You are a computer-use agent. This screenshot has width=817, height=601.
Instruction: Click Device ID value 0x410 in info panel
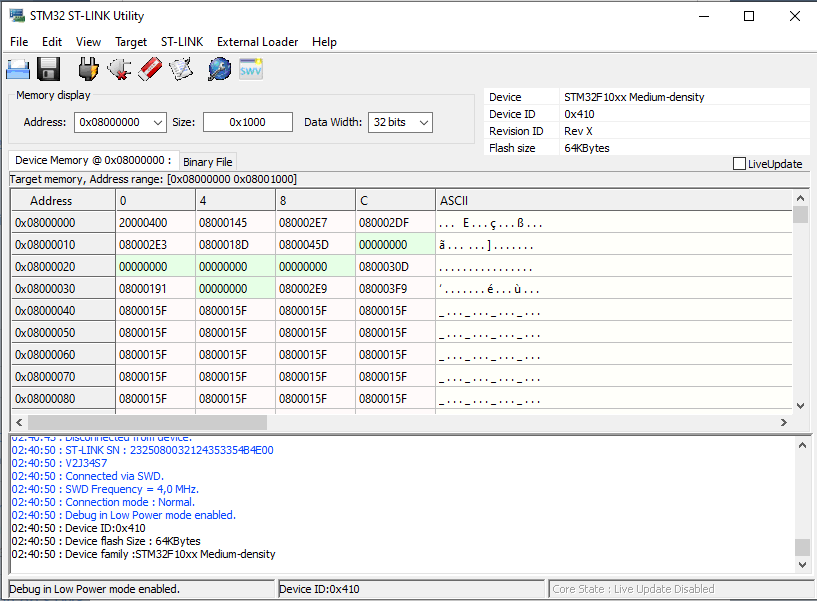tap(579, 114)
